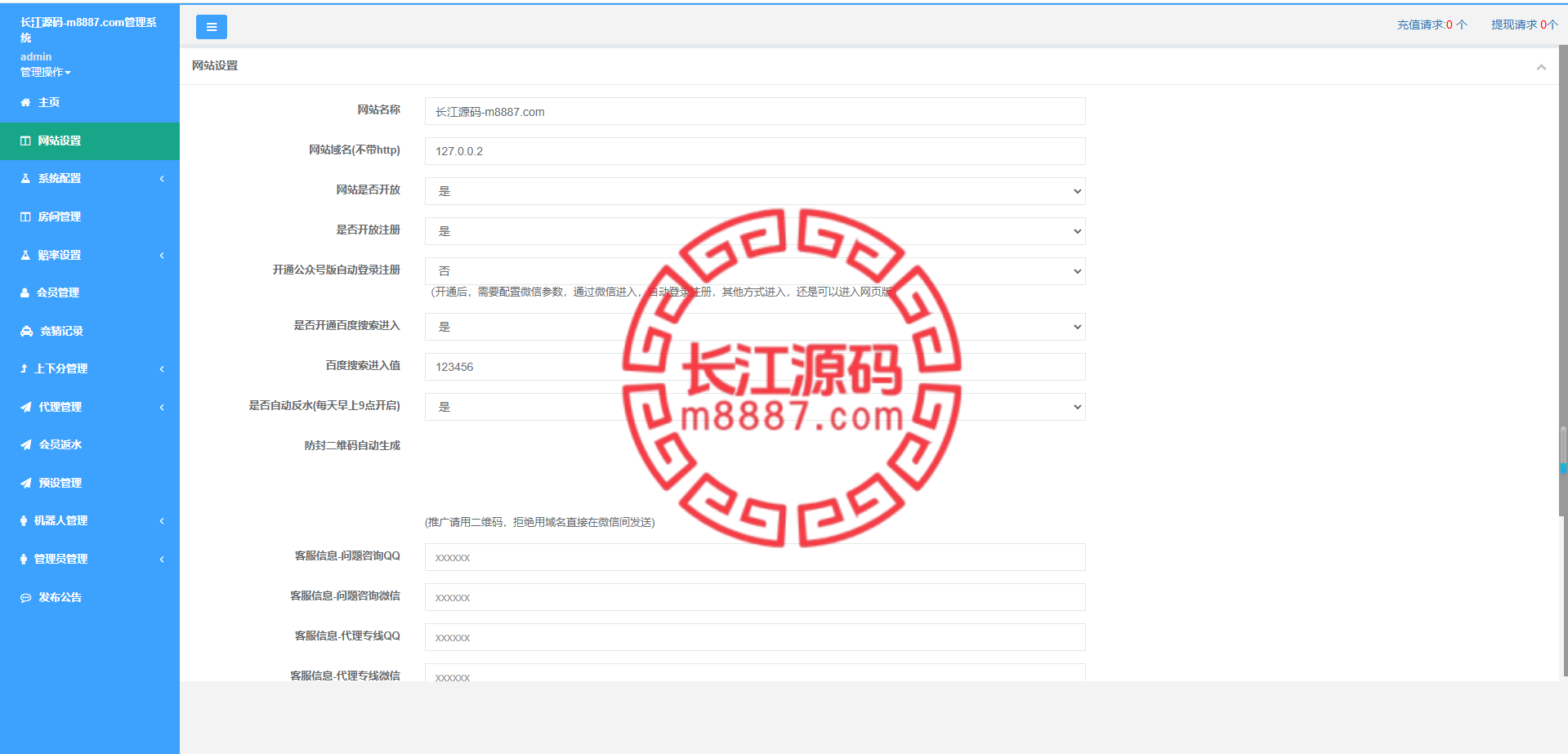Click the arrow icon beside 上下分管理
This screenshot has width=1568, height=754.
click(24, 368)
